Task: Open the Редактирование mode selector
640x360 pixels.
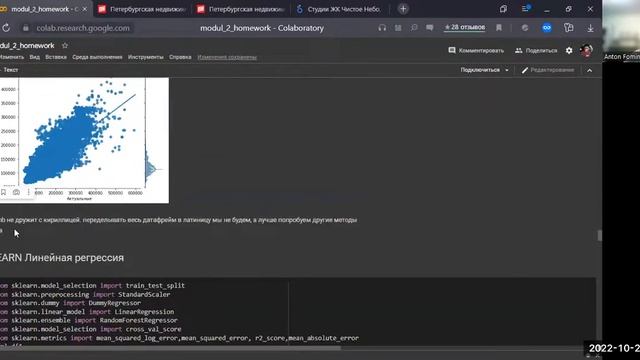Action: click(x=548, y=70)
